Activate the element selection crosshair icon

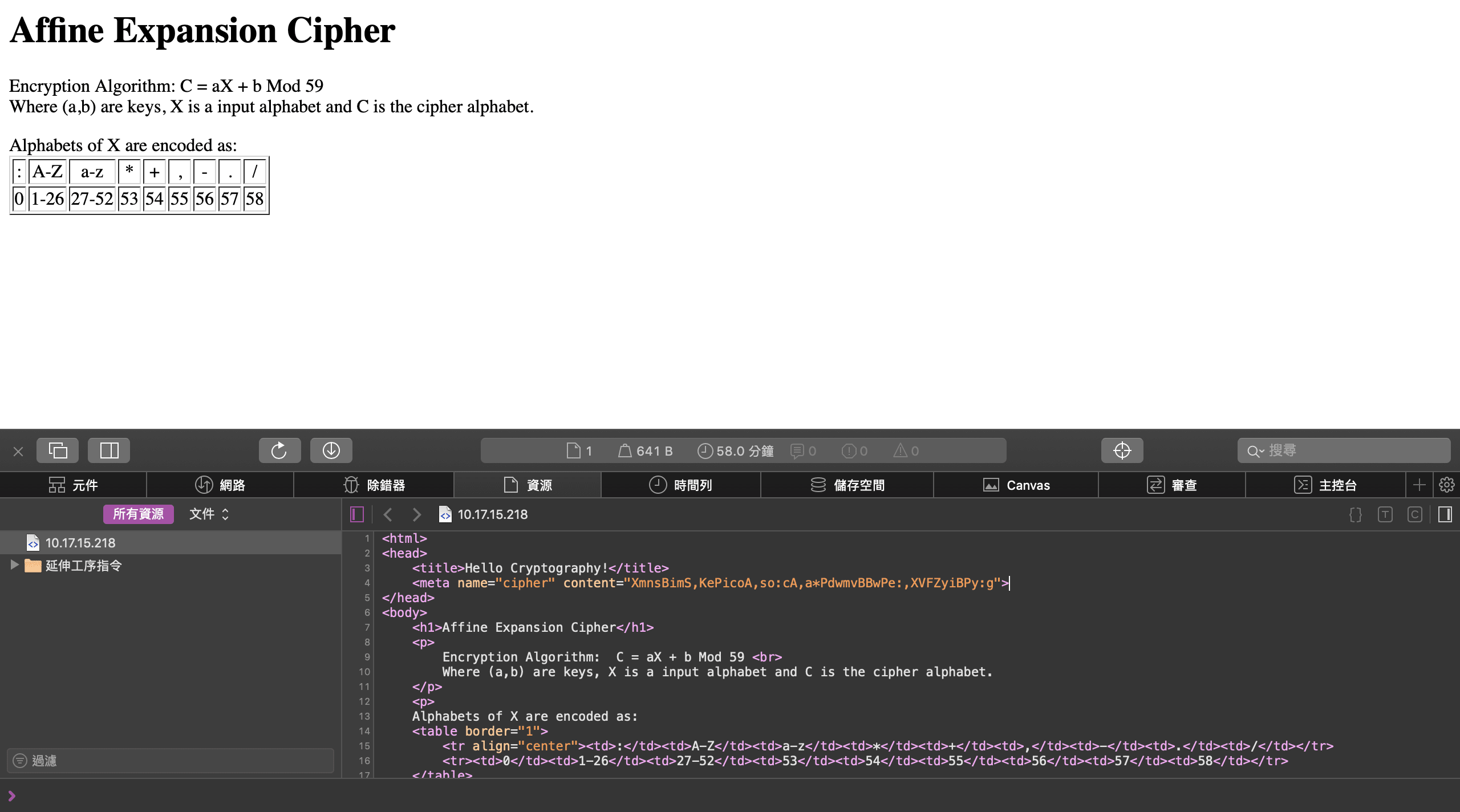coord(1122,450)
